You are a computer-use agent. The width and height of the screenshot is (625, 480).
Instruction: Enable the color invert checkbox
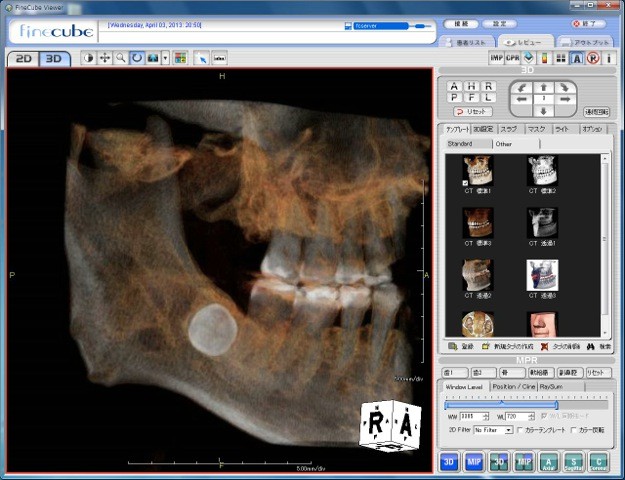[x=574, y=429]
